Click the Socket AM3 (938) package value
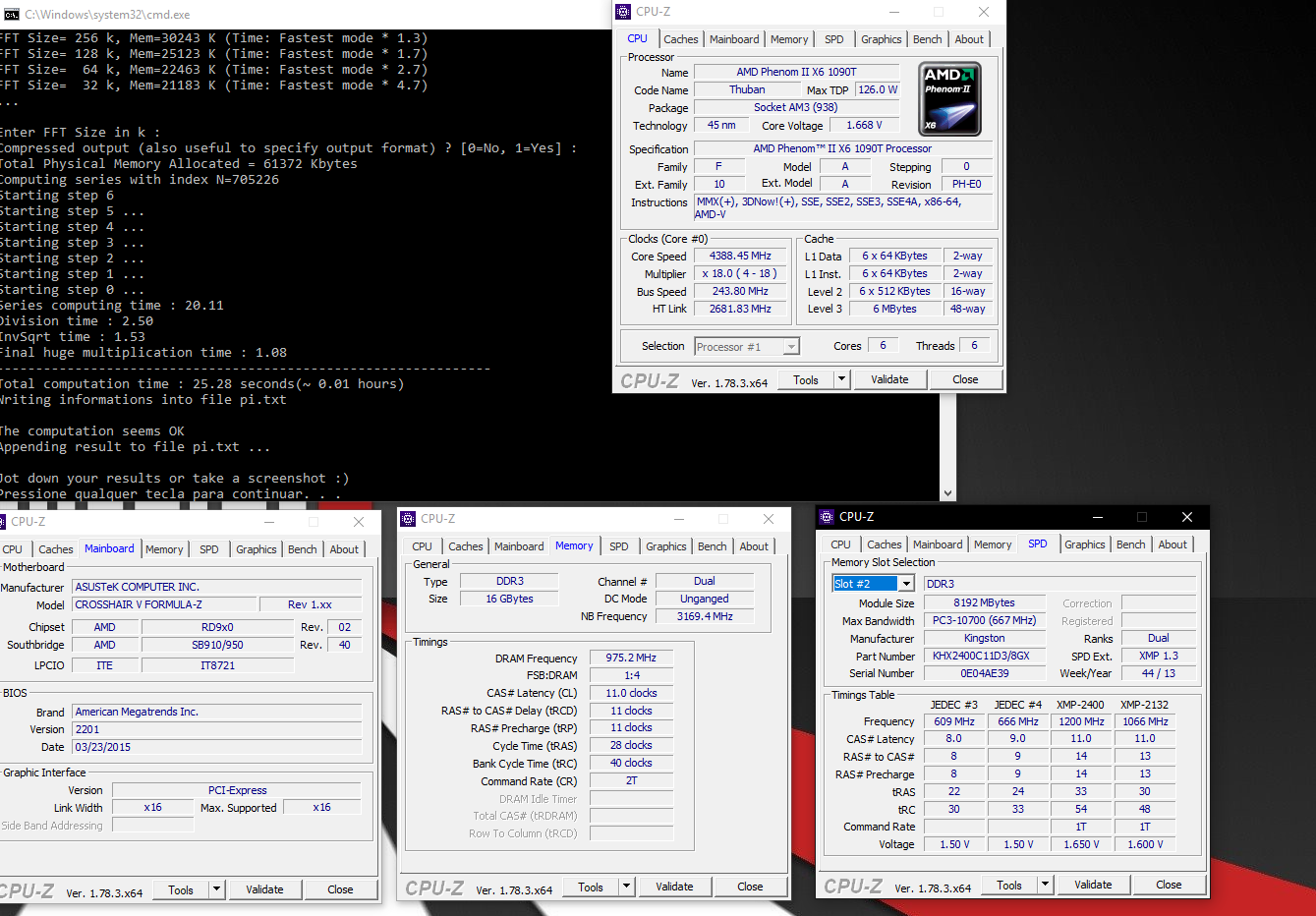This screenshot has height=916, width=1316. 796,107
